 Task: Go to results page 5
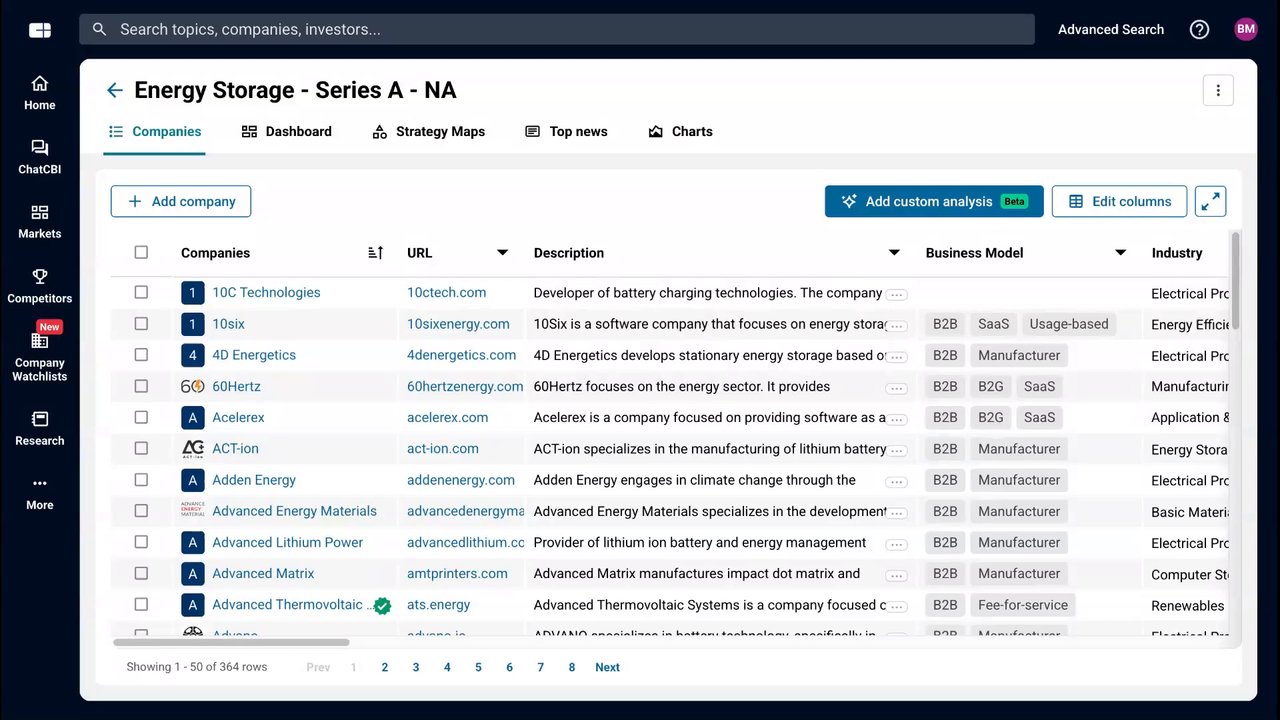pyautogui.click(x=478, y=667)
